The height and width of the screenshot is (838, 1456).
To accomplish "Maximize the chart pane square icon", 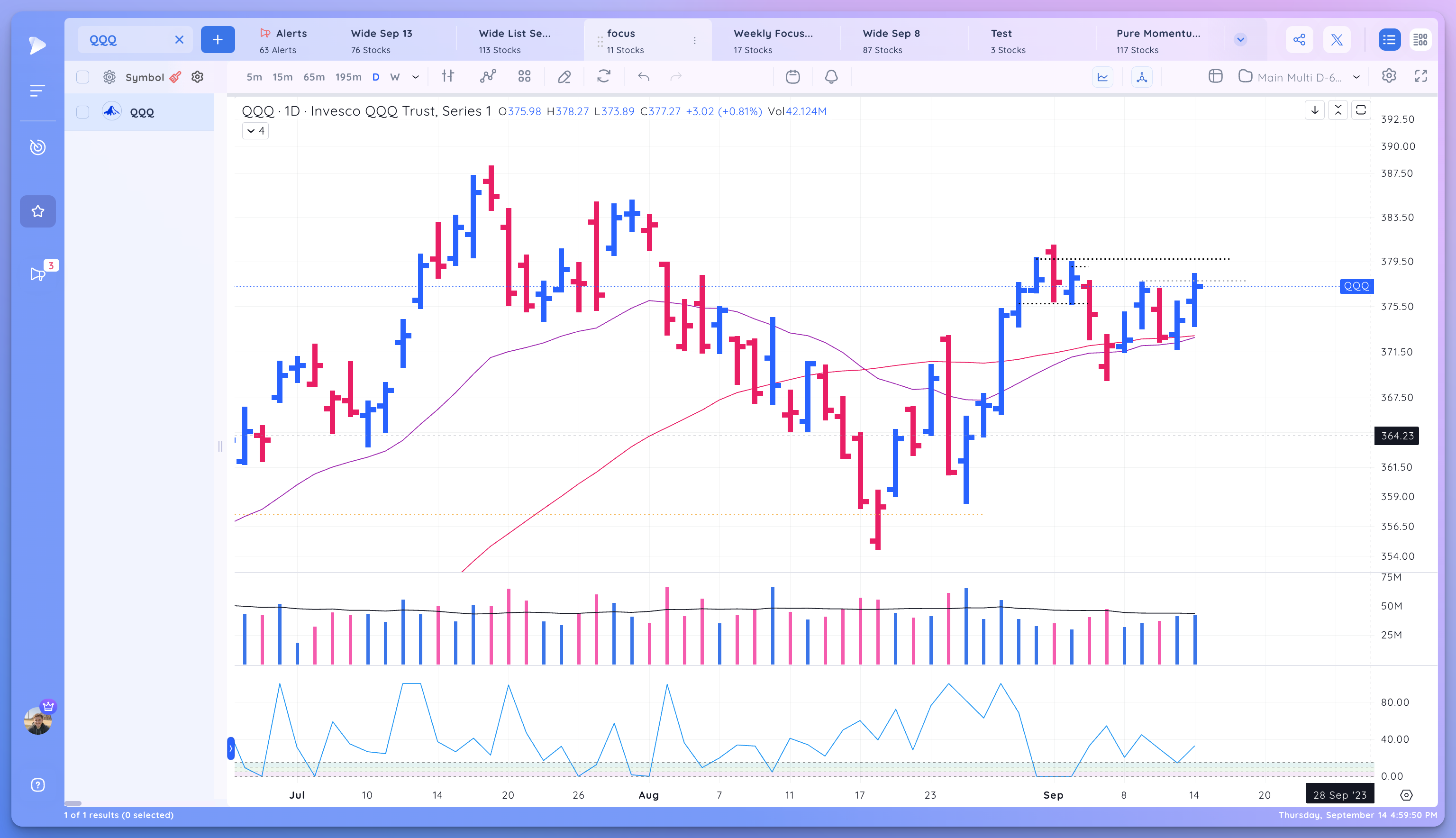I will click(x=1360, y=110).
